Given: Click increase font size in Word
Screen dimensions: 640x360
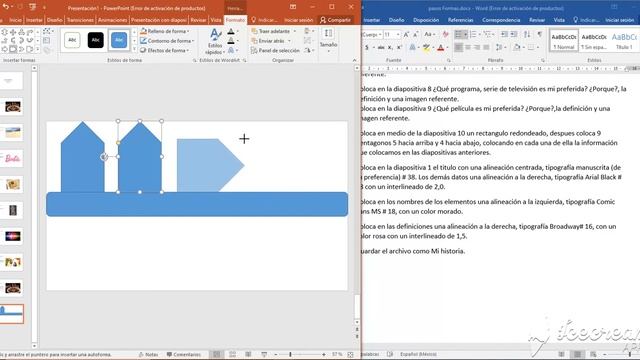Looking at the screenshot, I should coord(406,35).
